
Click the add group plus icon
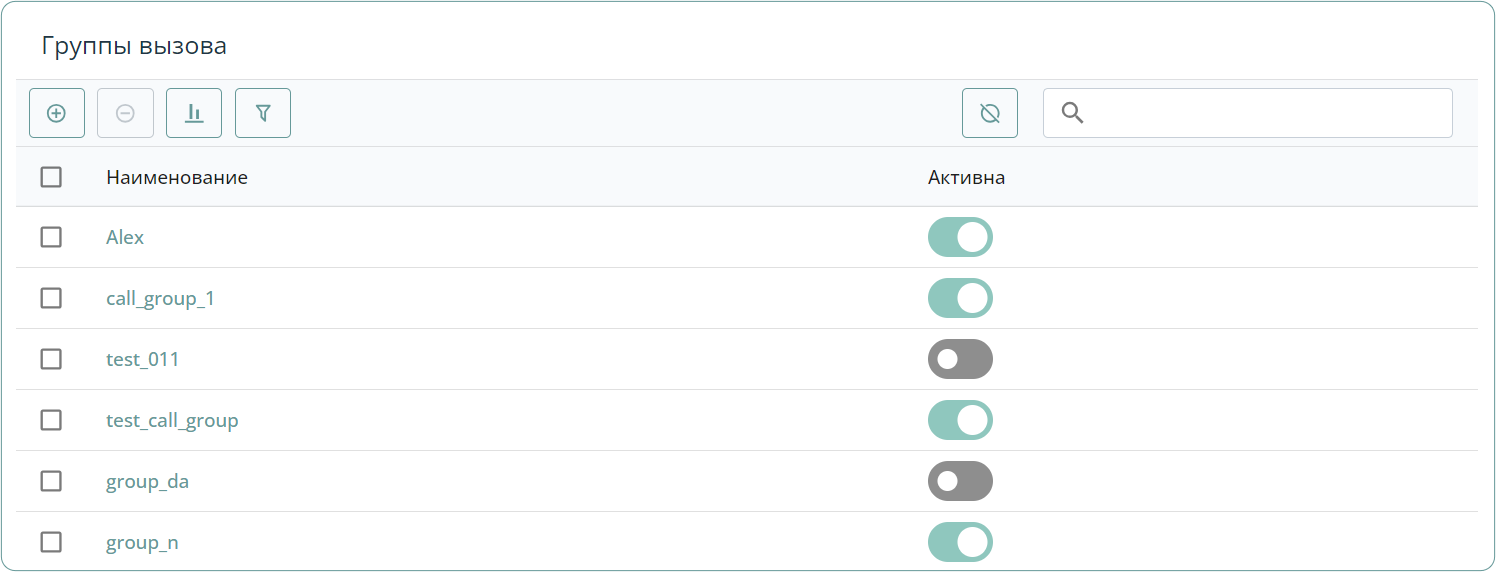click(x=57, y=113)
